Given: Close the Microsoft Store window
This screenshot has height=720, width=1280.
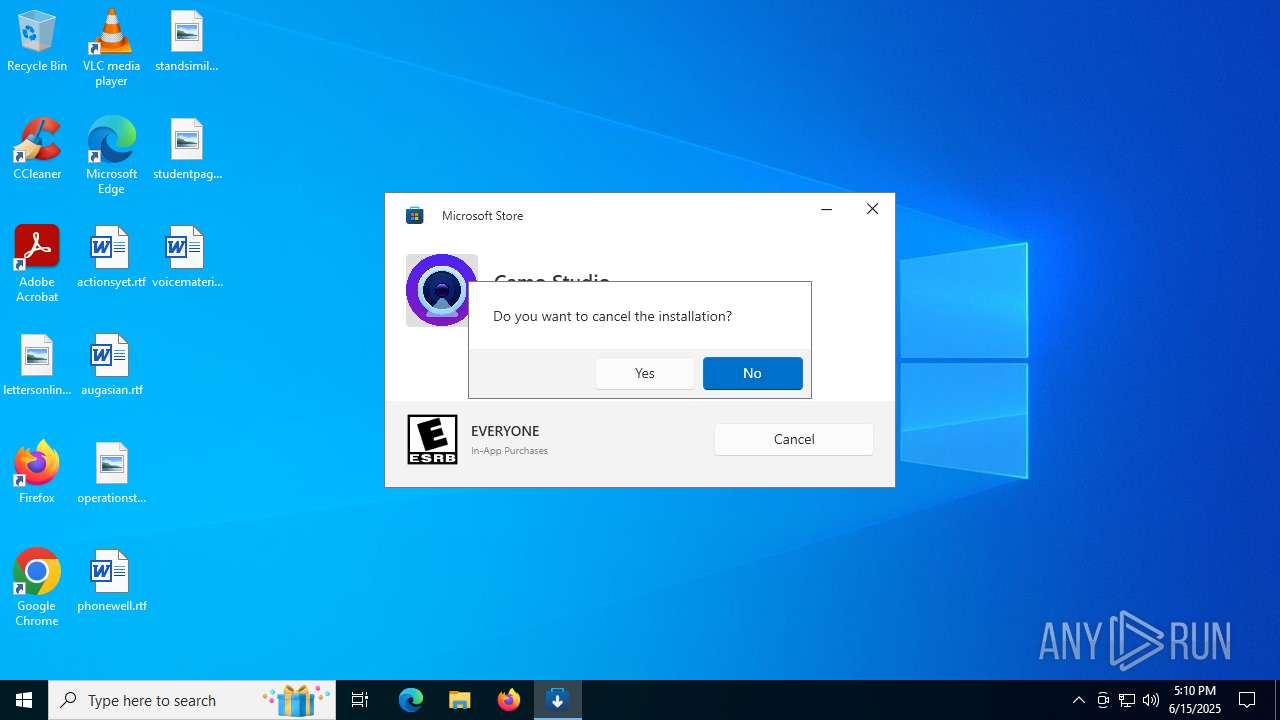Looking at the screenshot, I should click(x=873, y=210).
